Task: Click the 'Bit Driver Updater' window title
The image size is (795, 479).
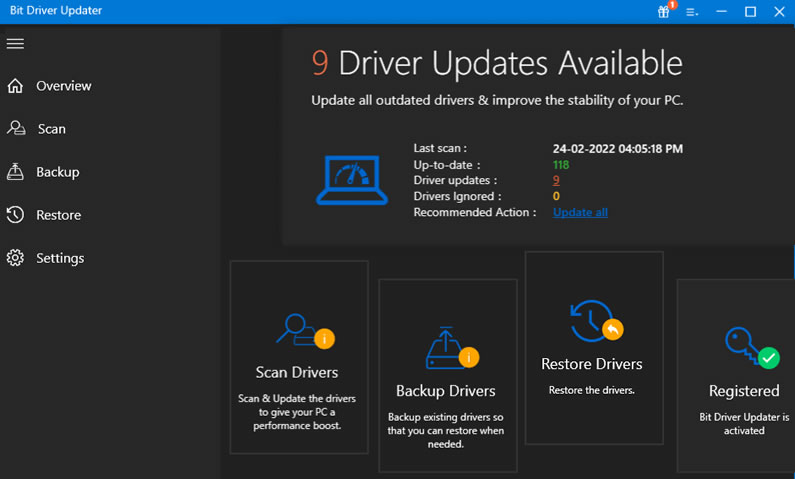Action: [56, 10]
